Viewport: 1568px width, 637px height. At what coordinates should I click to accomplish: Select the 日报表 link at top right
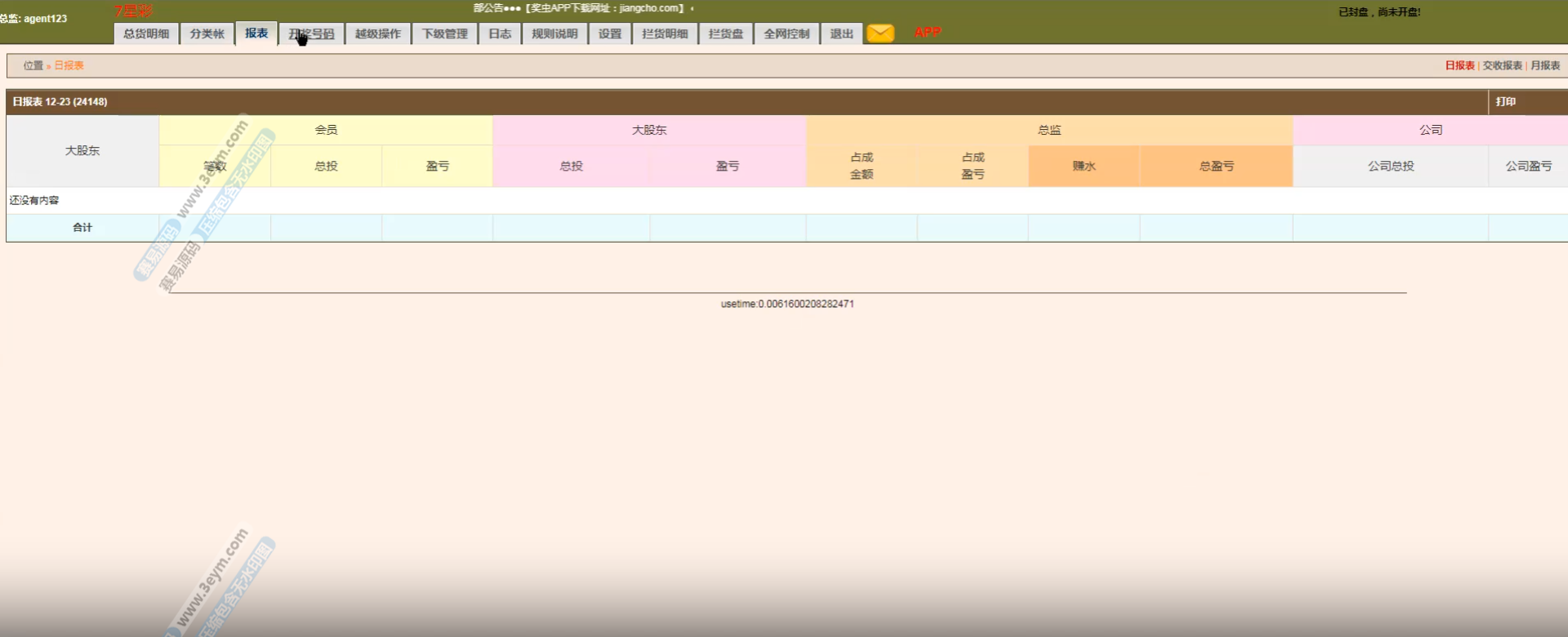coord(1459,65)
